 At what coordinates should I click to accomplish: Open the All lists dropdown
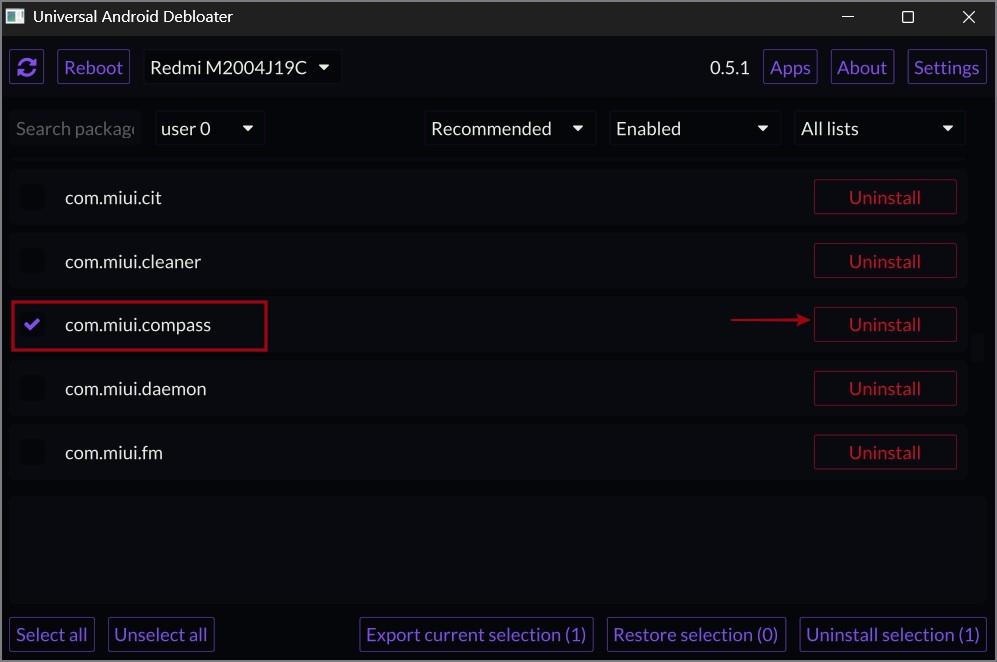[x=879, y=129]
